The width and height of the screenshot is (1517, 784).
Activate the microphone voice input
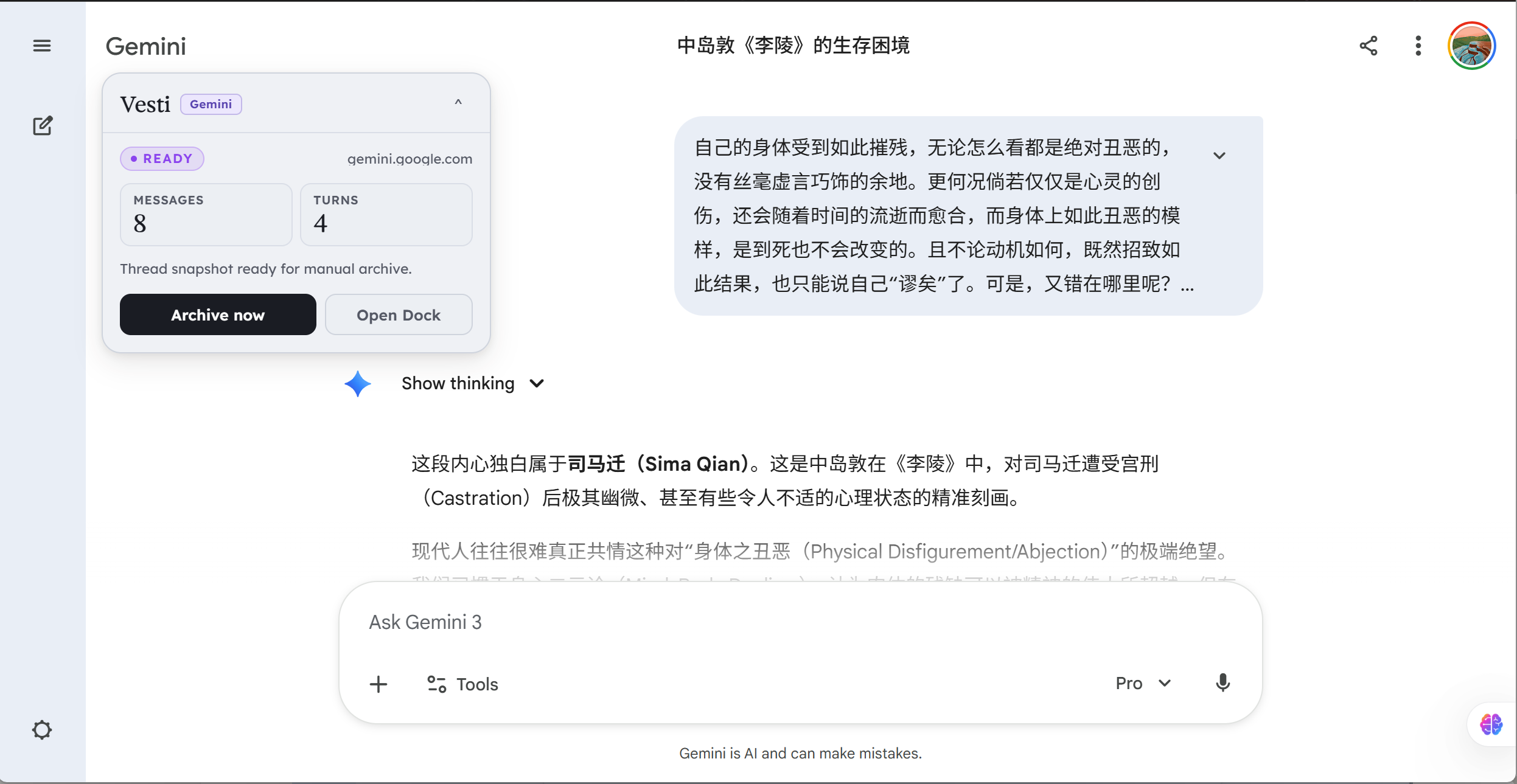[1222, 683]
